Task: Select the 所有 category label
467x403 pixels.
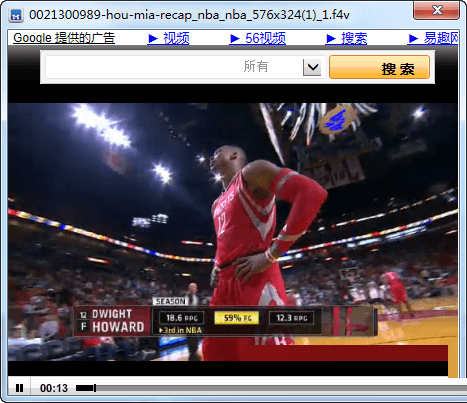Action: [256, 66]
